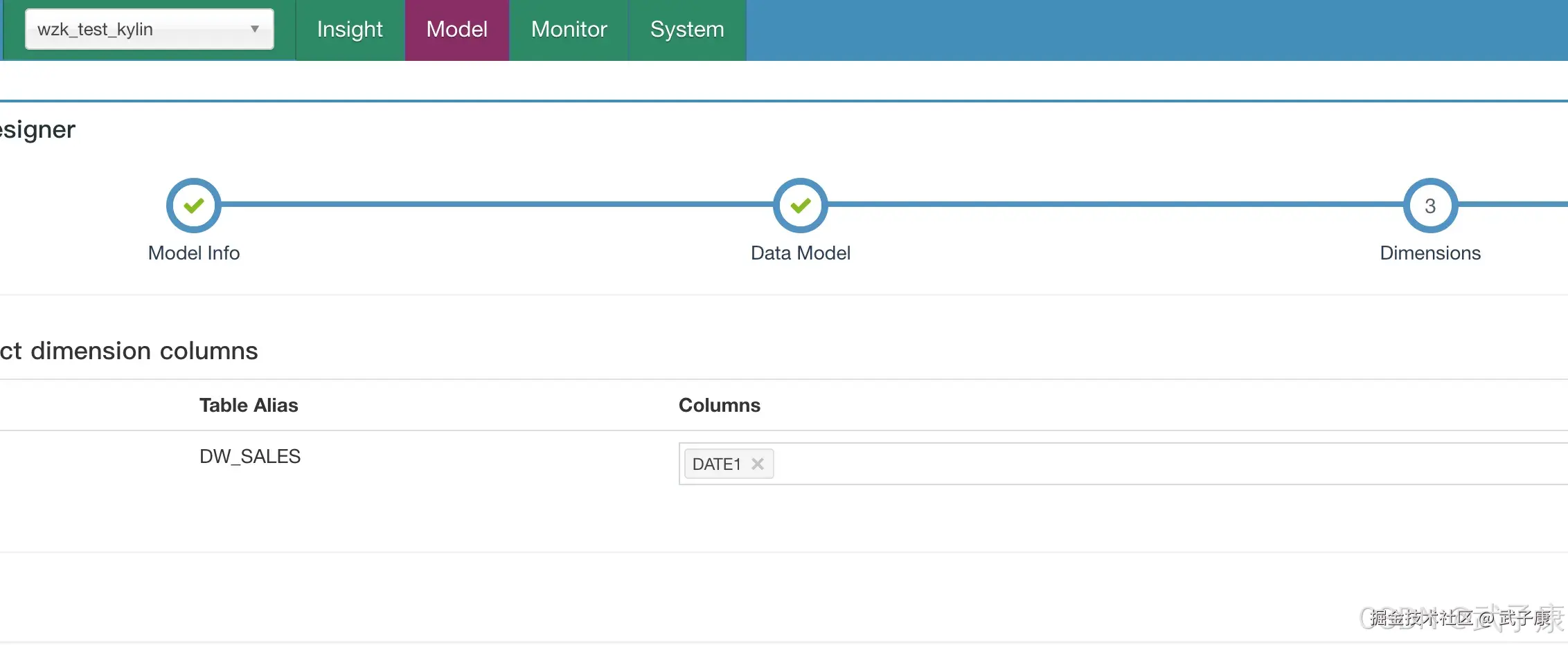Click the Table Alias column header
The height and width of the screenshot is (645, 1568).
pos(249,406)
